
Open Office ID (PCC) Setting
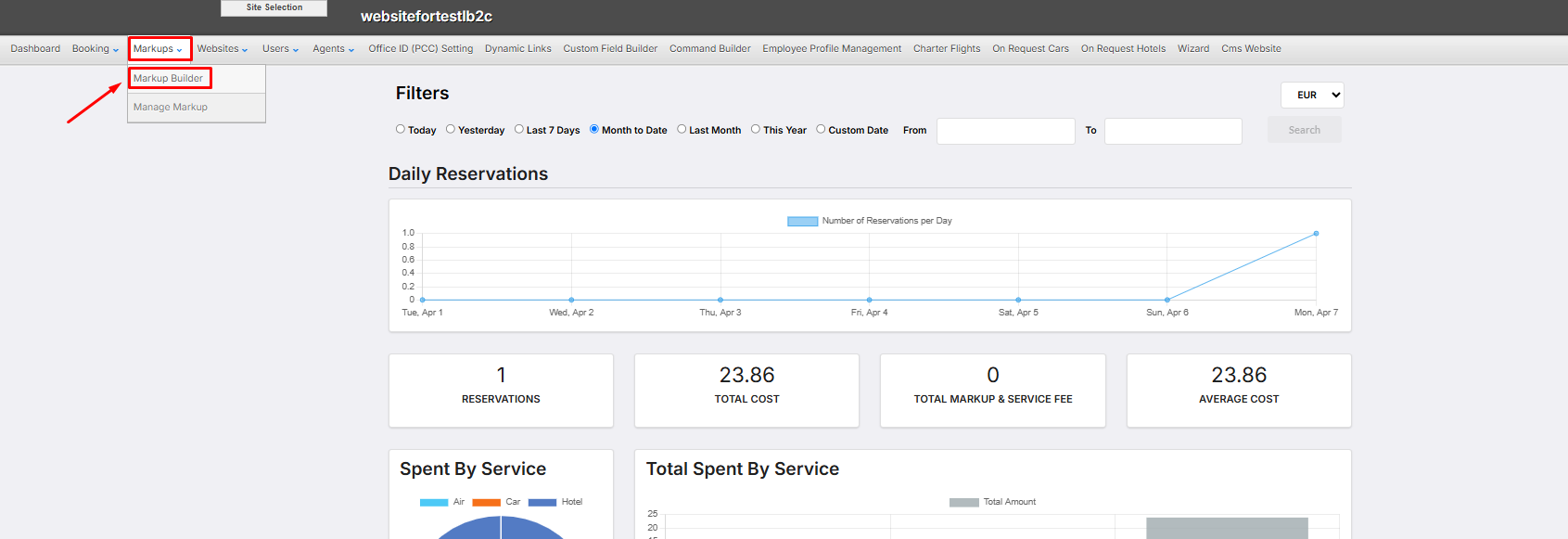[x=421, y=49]
